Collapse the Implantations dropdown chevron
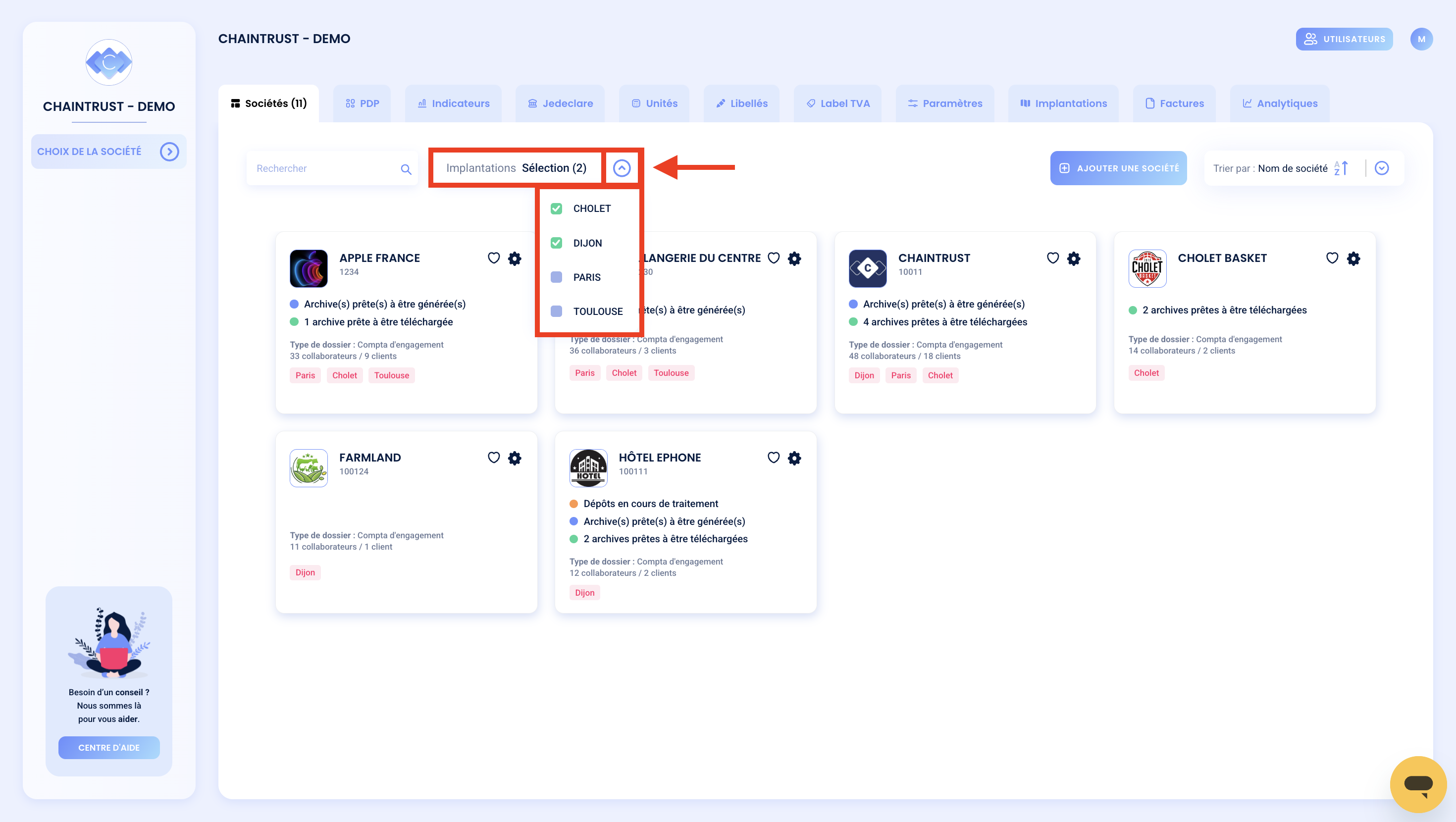The image size is (1456, 822). (x=622, y=168)
